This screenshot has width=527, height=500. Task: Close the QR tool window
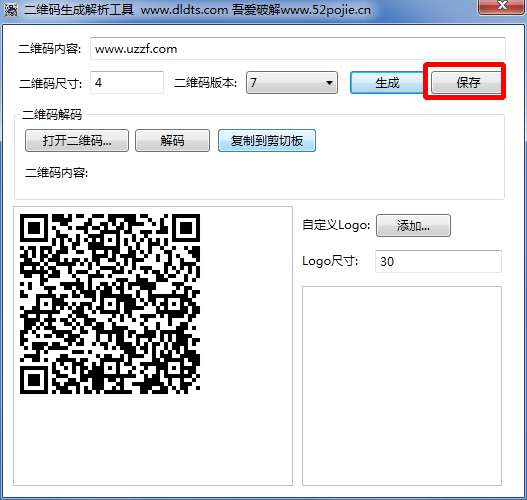point(502,6)
